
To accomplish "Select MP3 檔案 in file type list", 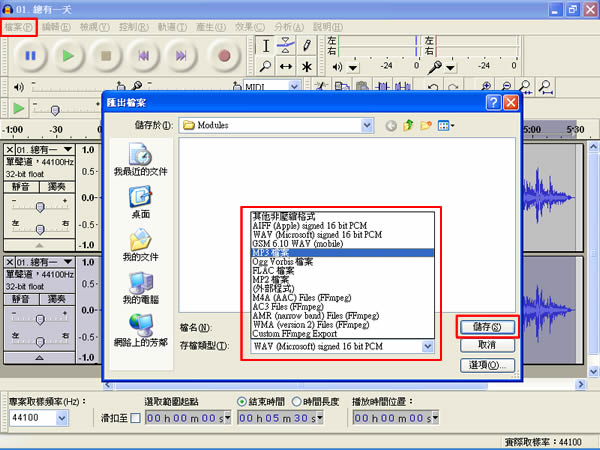I will 342,253.
